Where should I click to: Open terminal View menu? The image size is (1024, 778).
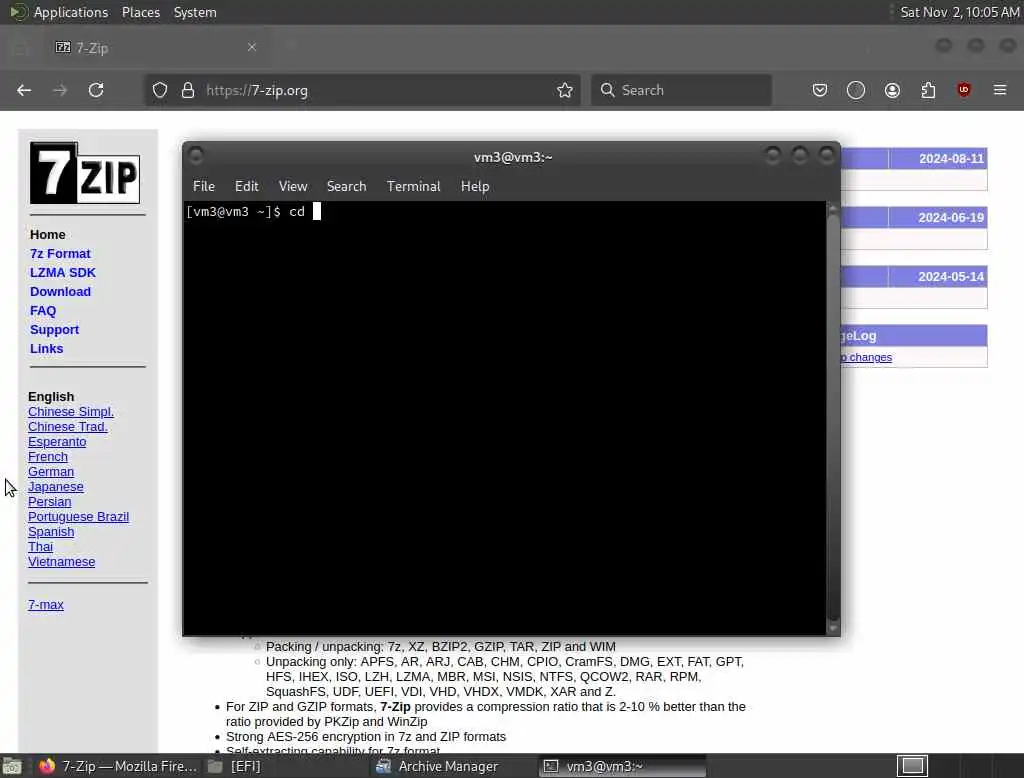click(293, 186)
